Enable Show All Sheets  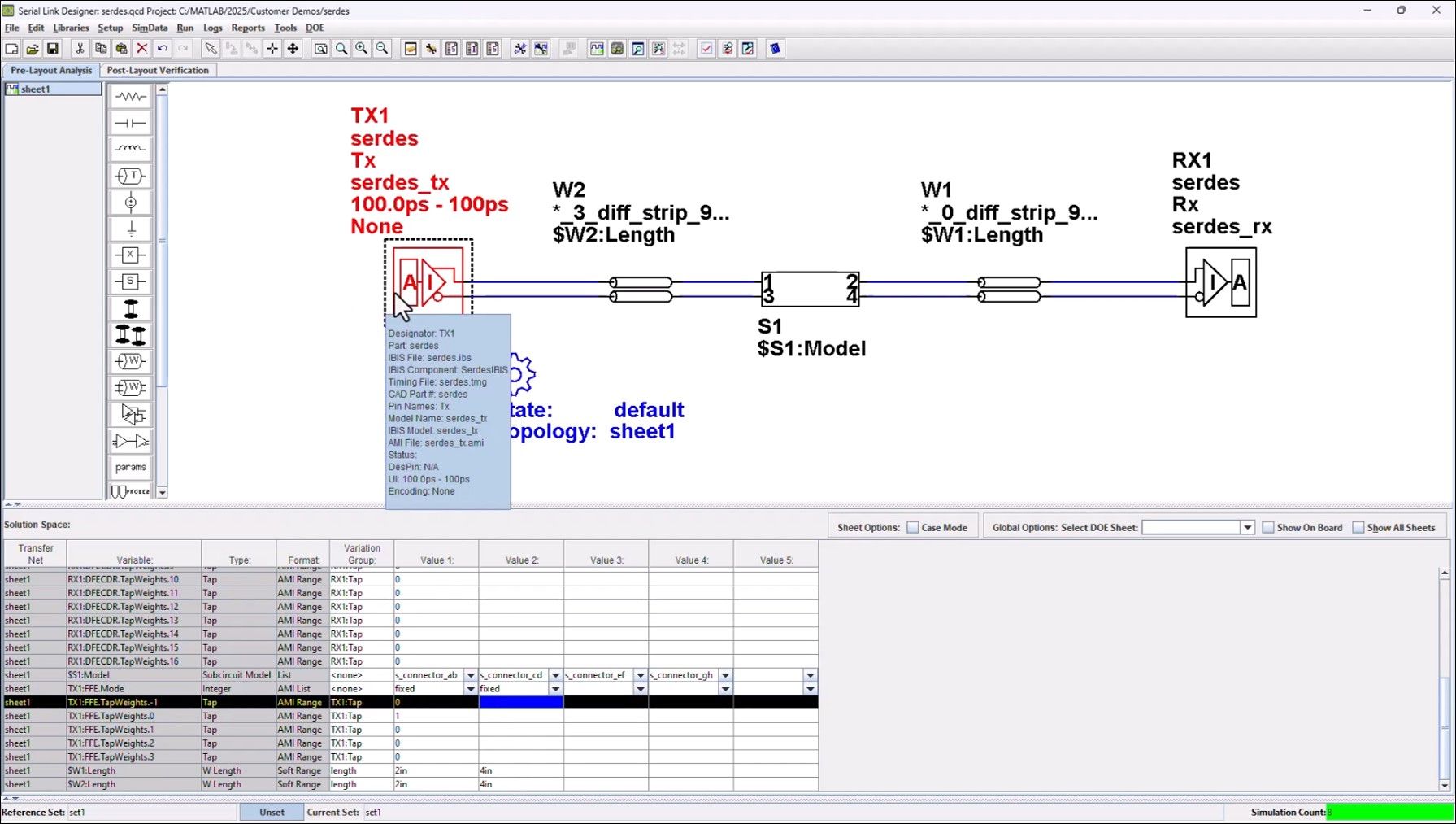coord(1358,527)
